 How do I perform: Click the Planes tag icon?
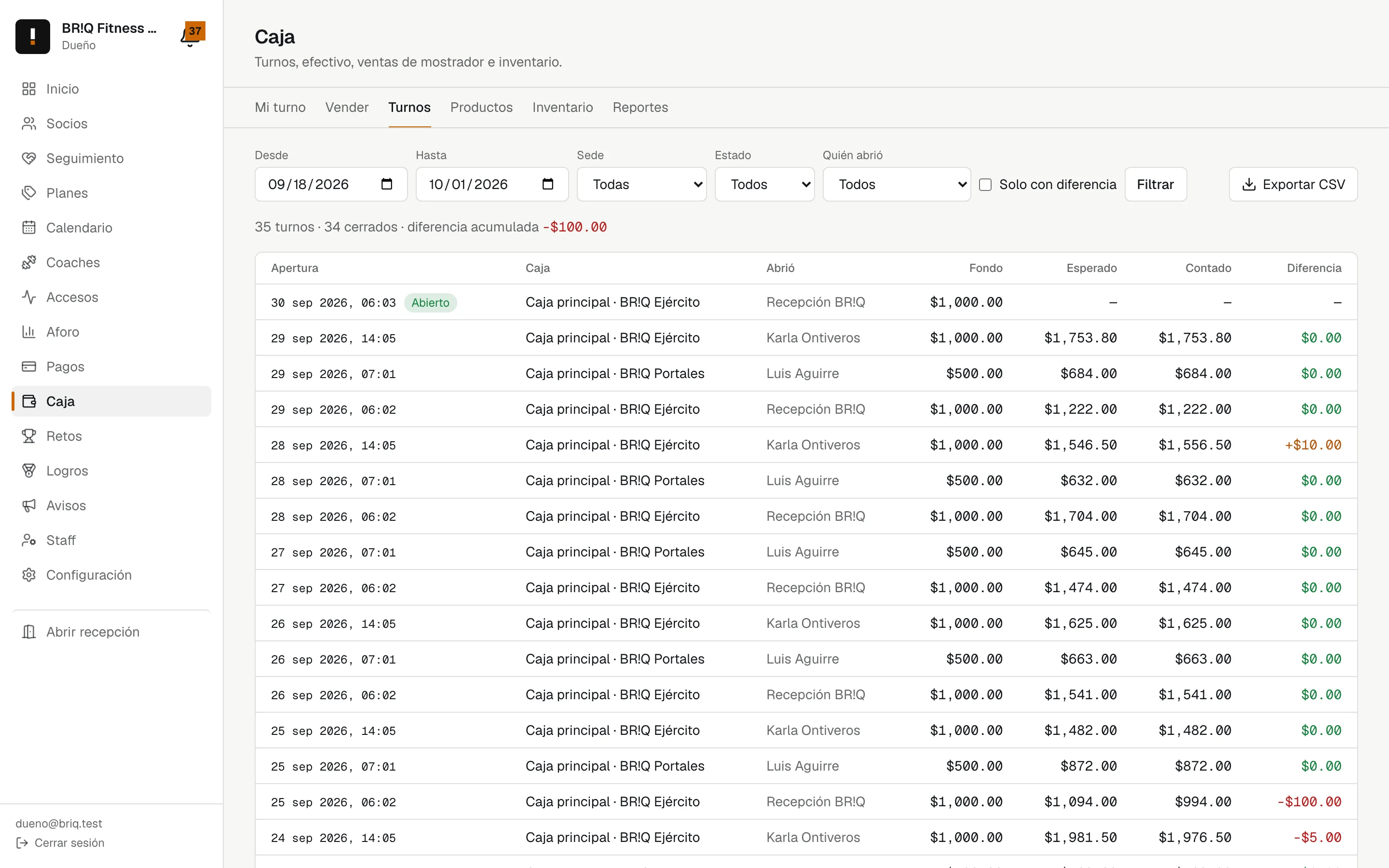point(29,193)
